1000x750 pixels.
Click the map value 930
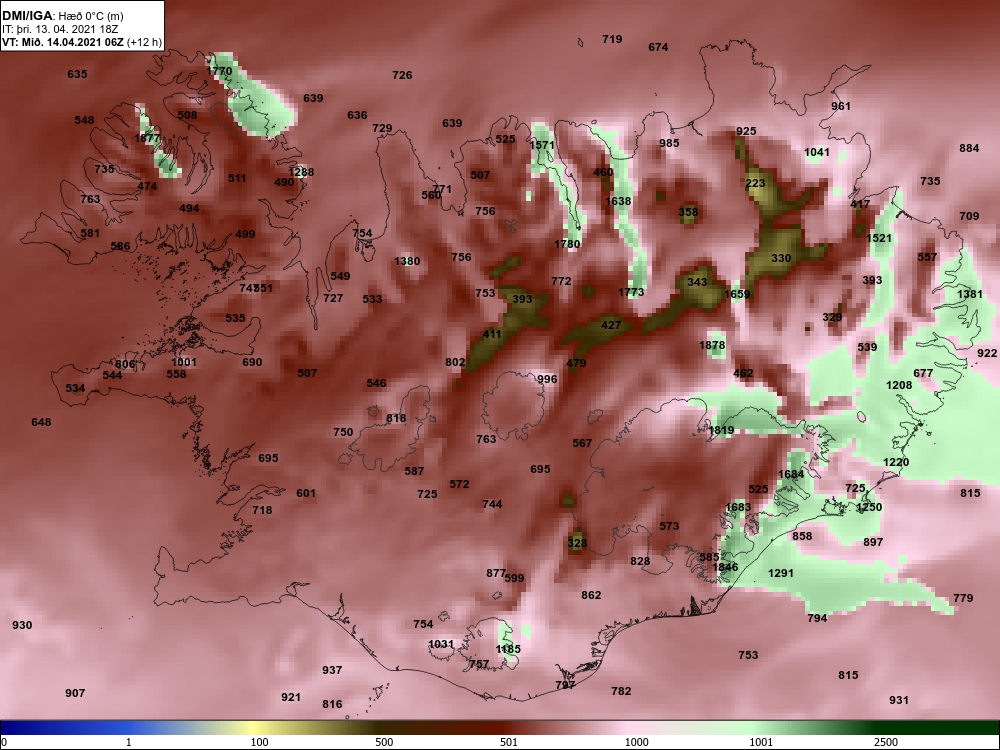point(22,626)
